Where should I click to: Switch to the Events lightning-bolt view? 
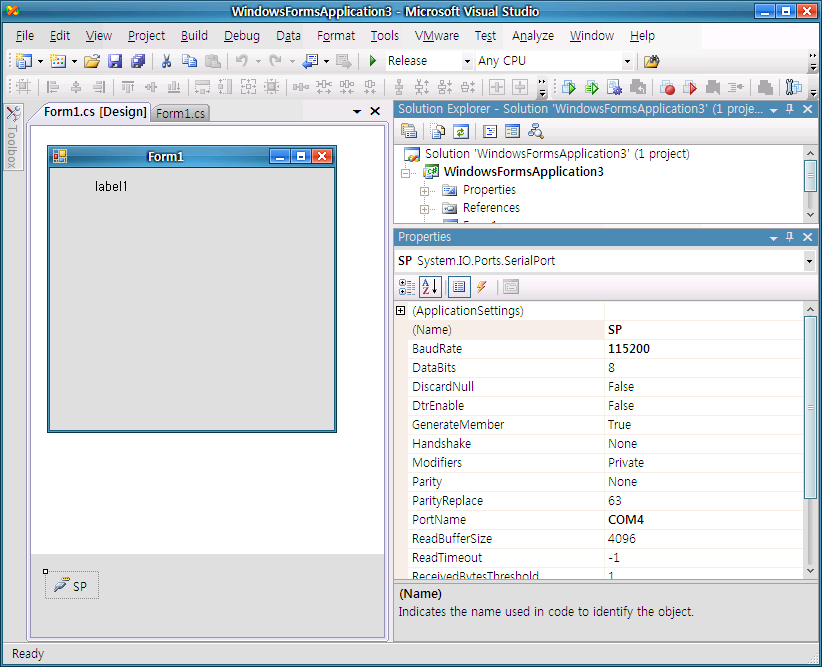pyautogui.click(x=482, y=287)
